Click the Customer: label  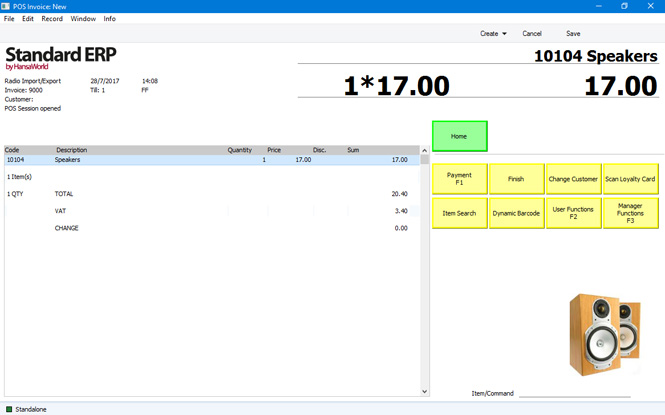(x=19, y=99)
